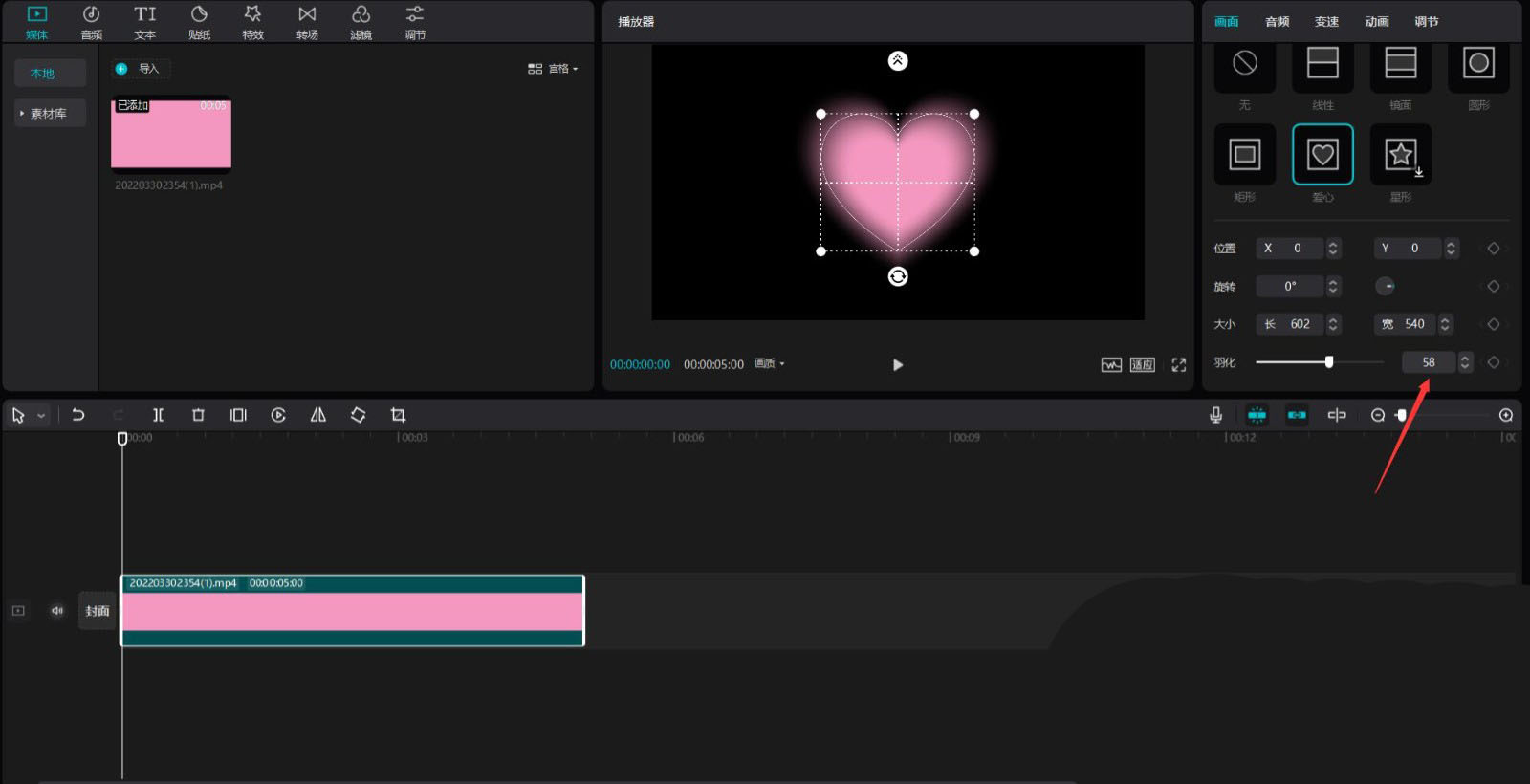Open the 画质 quality dropdown in player

tap(769, 364)
